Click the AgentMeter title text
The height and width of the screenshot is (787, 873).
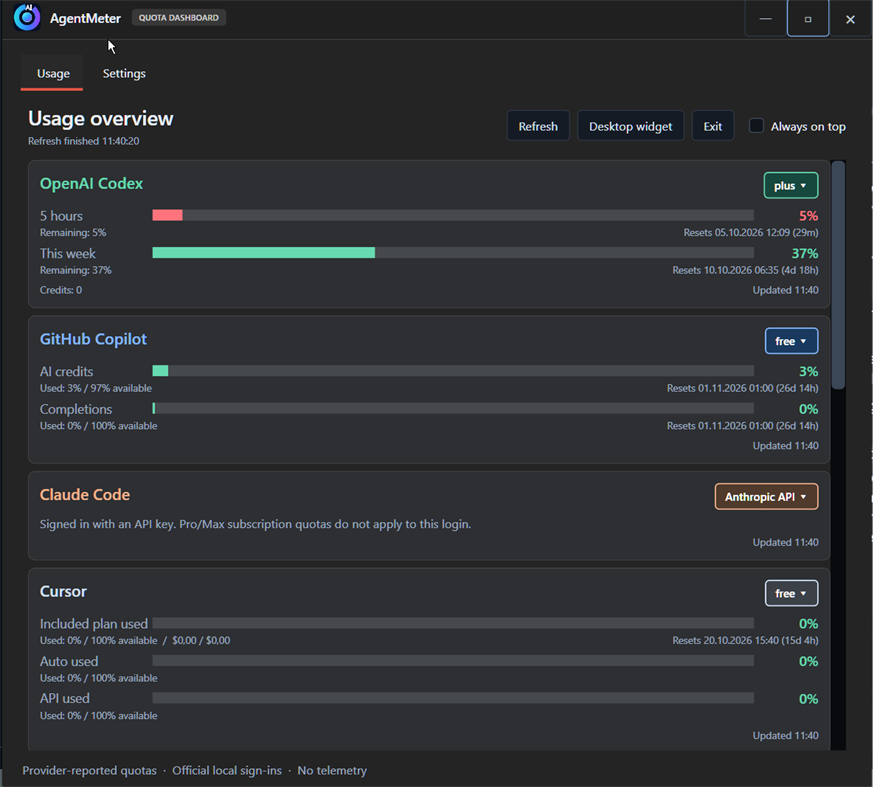click(85, 18)
